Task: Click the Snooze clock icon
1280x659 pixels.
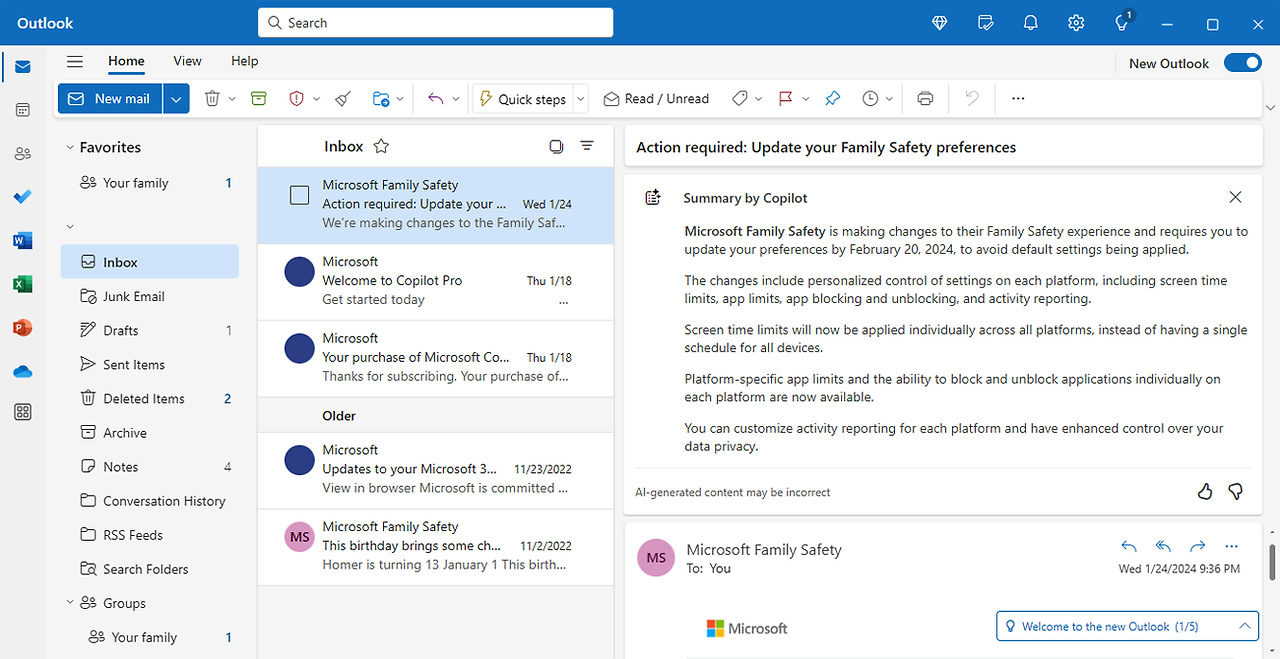Action: pyautogui.click(x=870, y=98)
